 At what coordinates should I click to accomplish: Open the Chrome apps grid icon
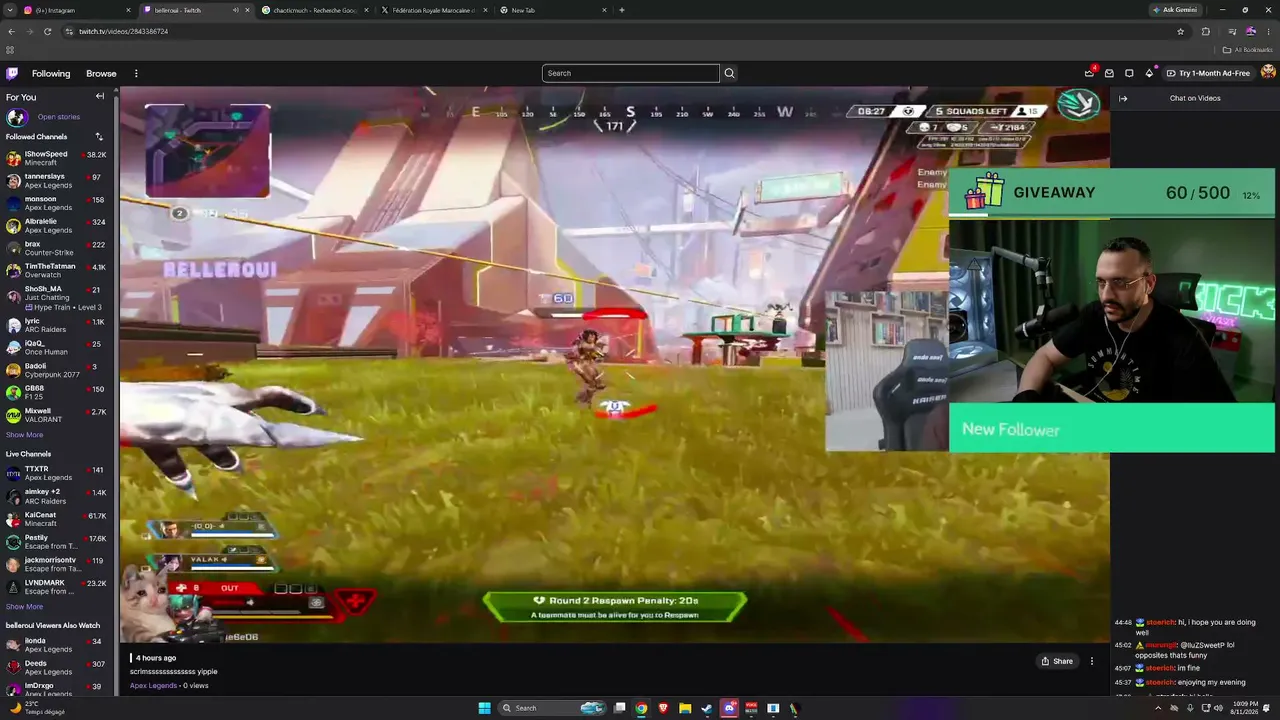(10, 50)
